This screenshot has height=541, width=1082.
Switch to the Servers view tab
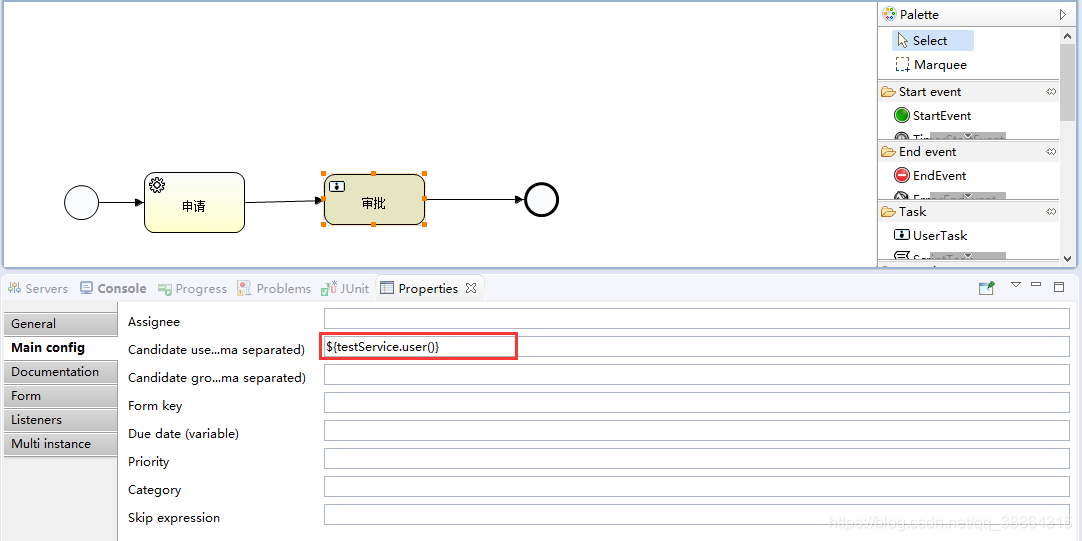click(x=38, y=288)
